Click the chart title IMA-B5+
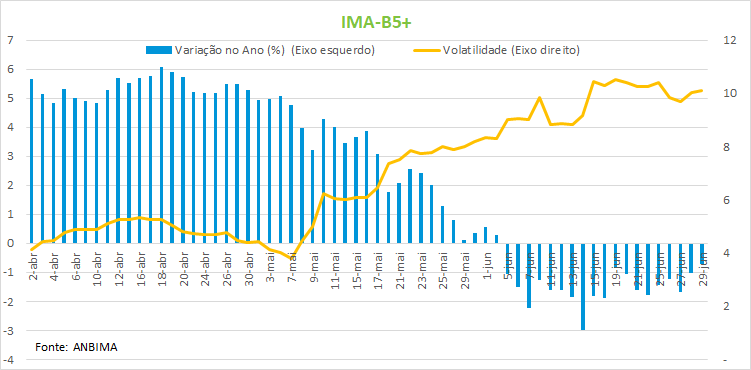The height and width of the screenshot is (370, 751). click(376, 22)
